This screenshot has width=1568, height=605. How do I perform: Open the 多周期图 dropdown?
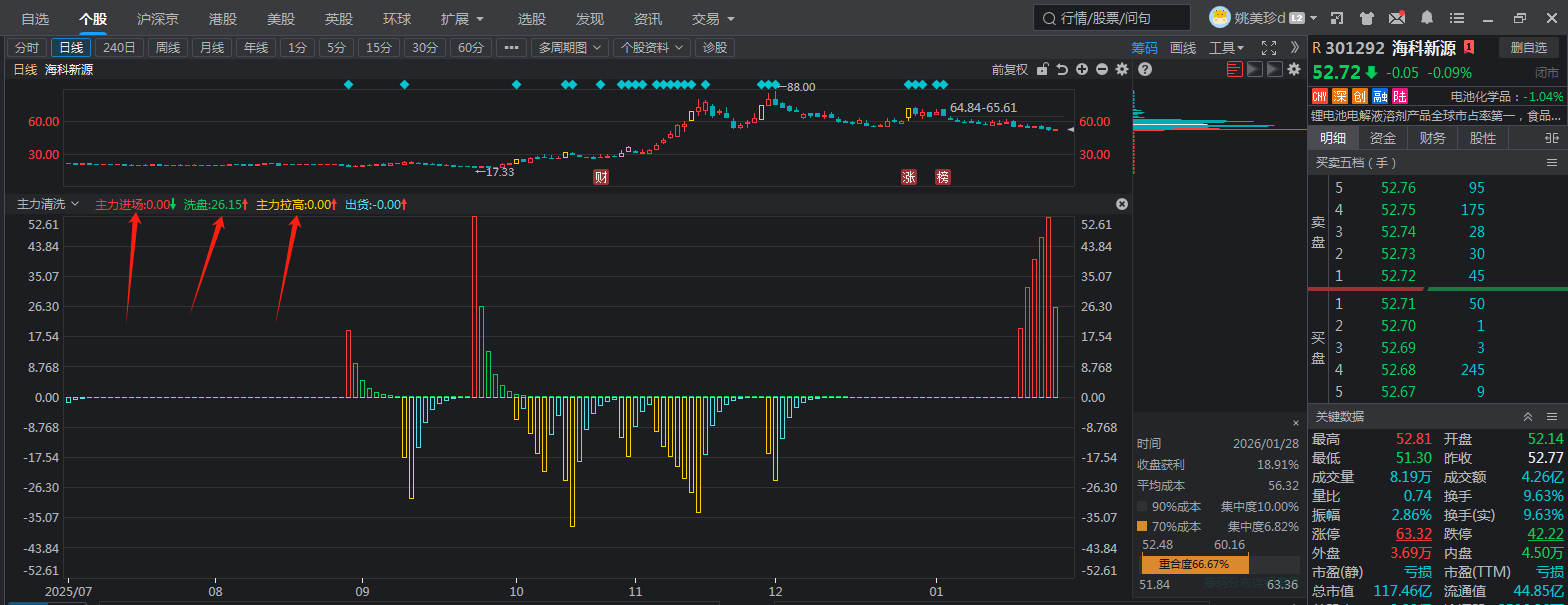click(x=569, y=47)
